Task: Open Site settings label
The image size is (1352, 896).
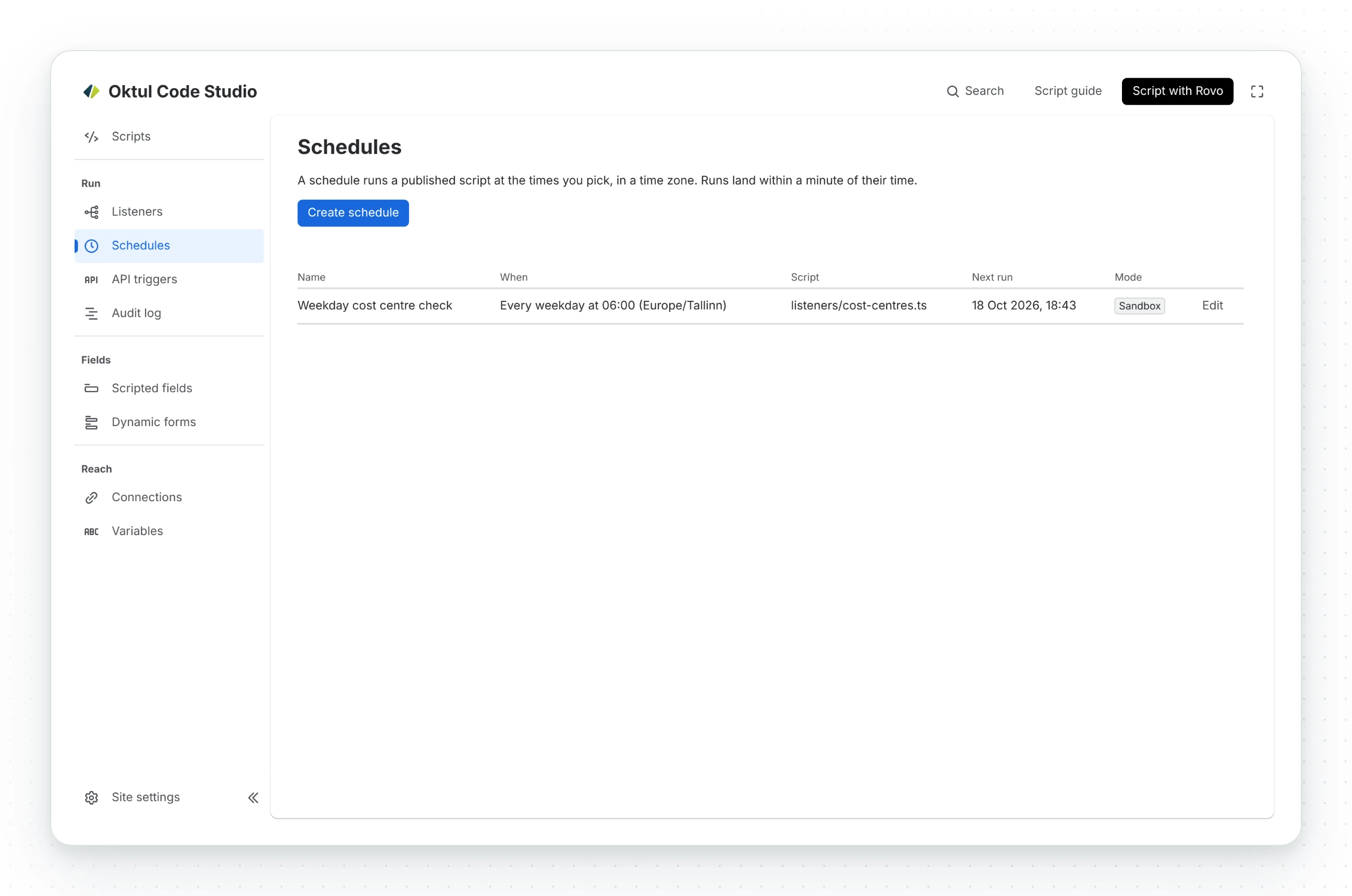Action: [x=146, y=797]
